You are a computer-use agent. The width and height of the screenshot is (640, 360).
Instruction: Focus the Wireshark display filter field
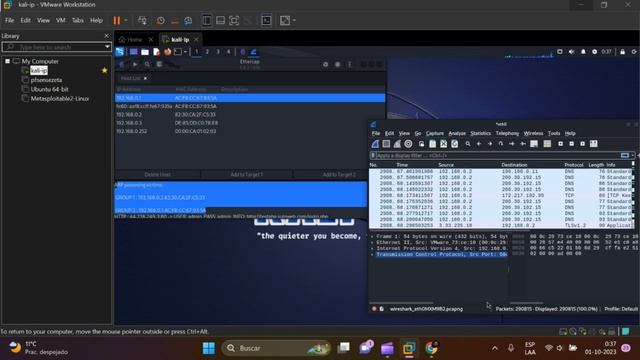tap(498, 156)
